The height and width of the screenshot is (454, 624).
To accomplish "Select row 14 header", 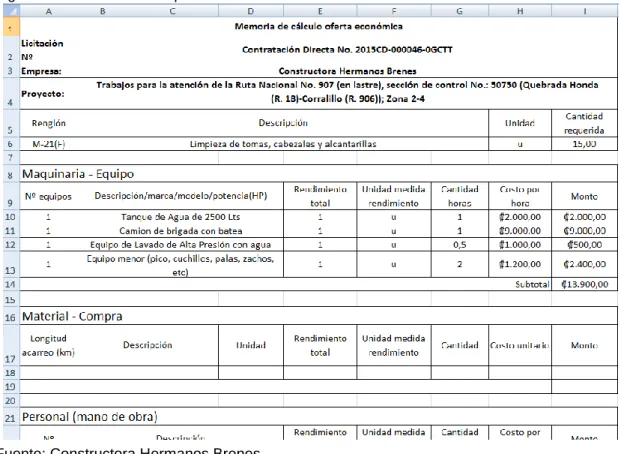I will click(x=11, y=284).
